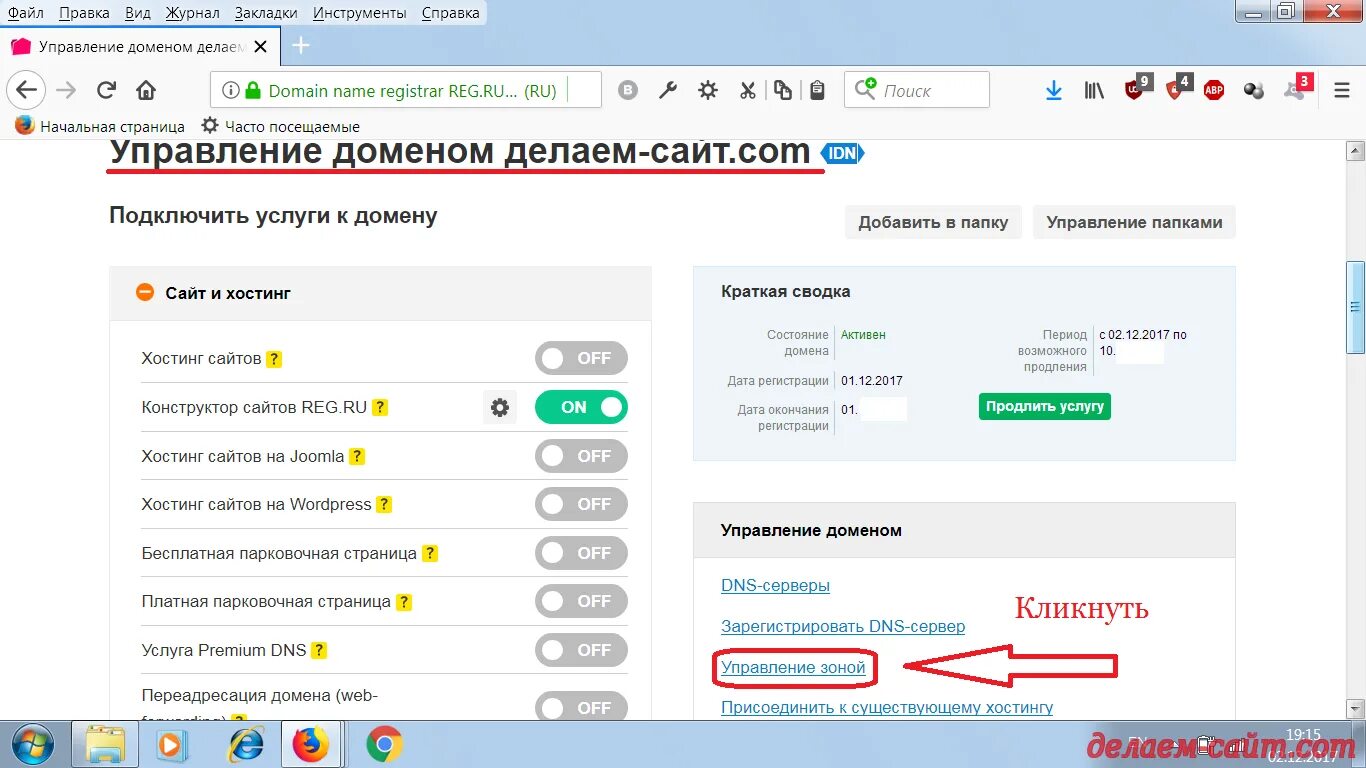The width and height of the screenshot is (1366, 768).
Task: Open the Файл menu
Action: [x=25, y=13]
